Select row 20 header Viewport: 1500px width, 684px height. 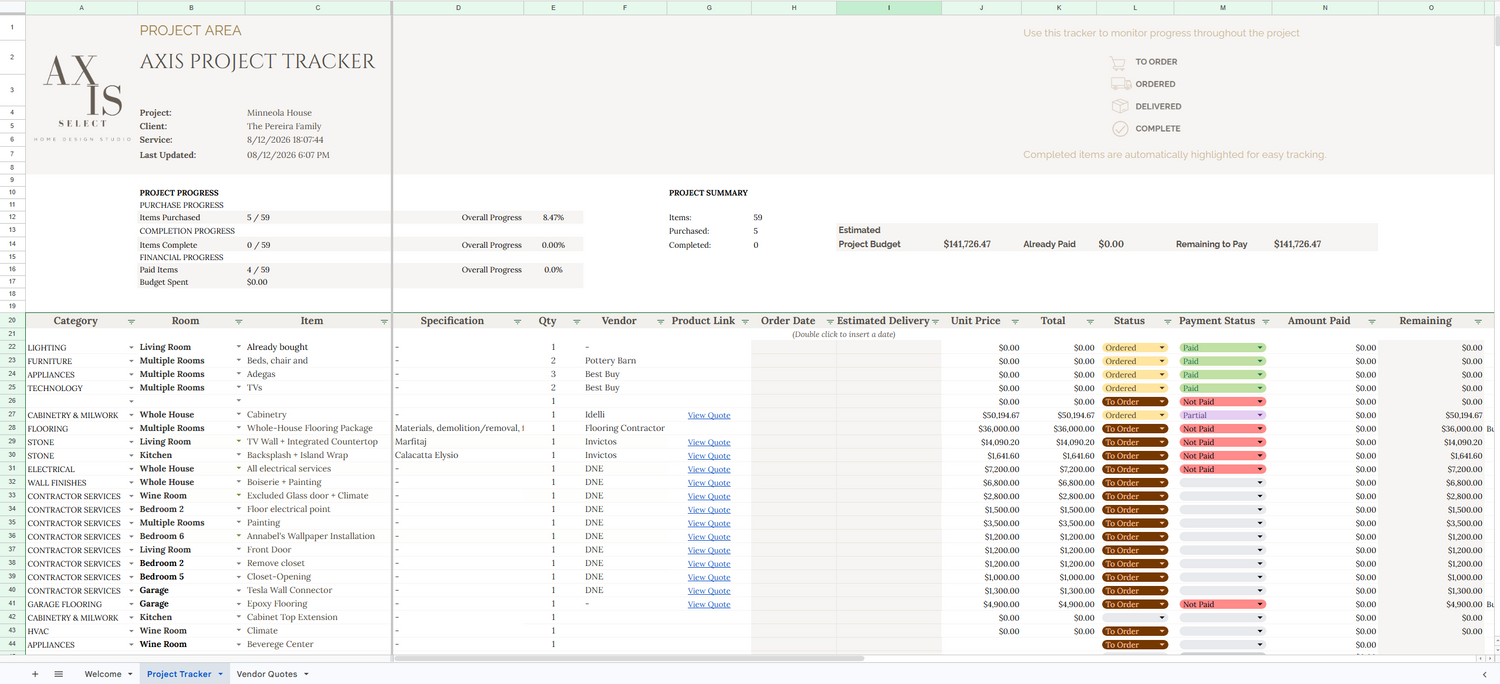(12, 321)
